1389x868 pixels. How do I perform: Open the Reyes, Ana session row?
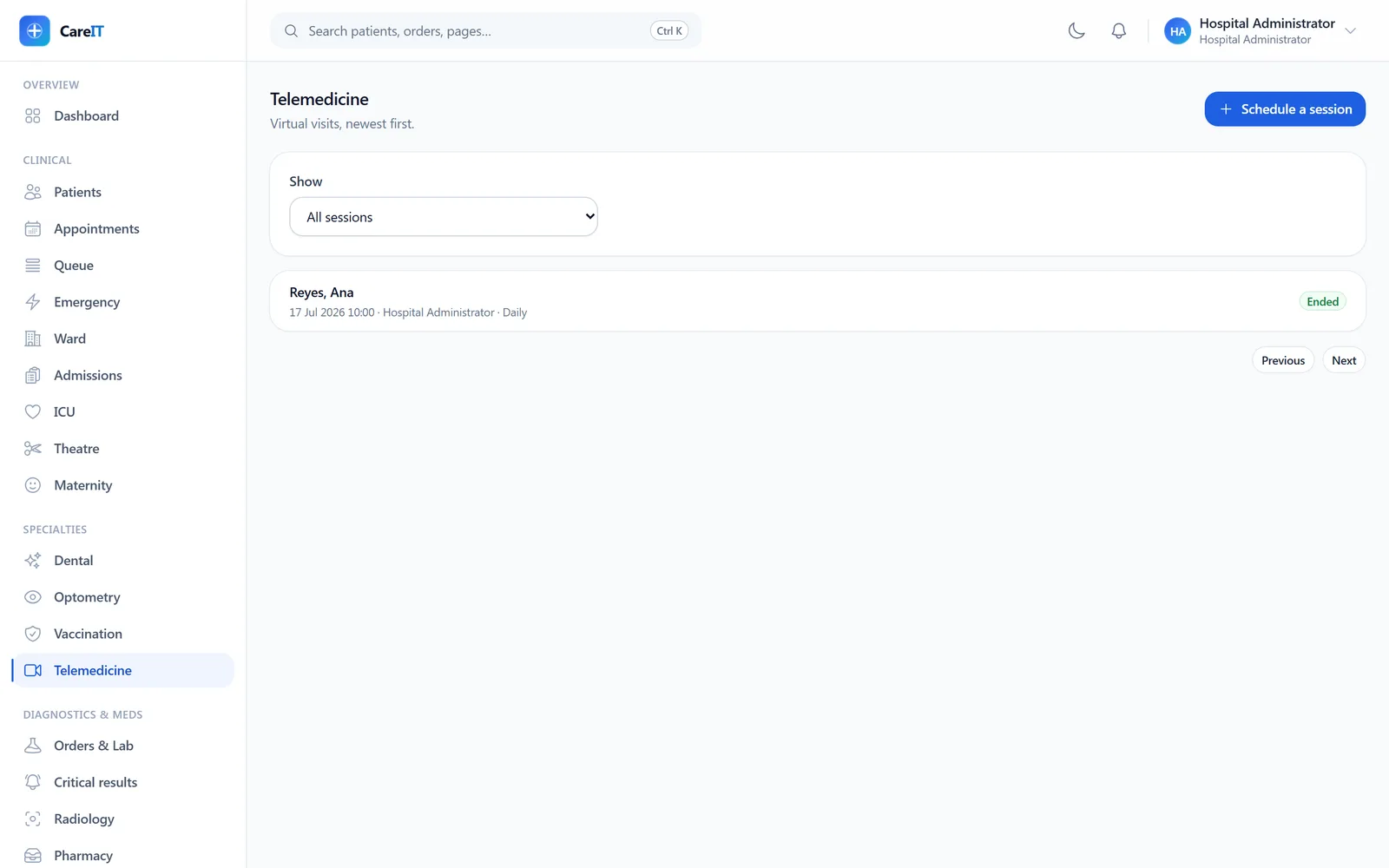click(818, 302)
